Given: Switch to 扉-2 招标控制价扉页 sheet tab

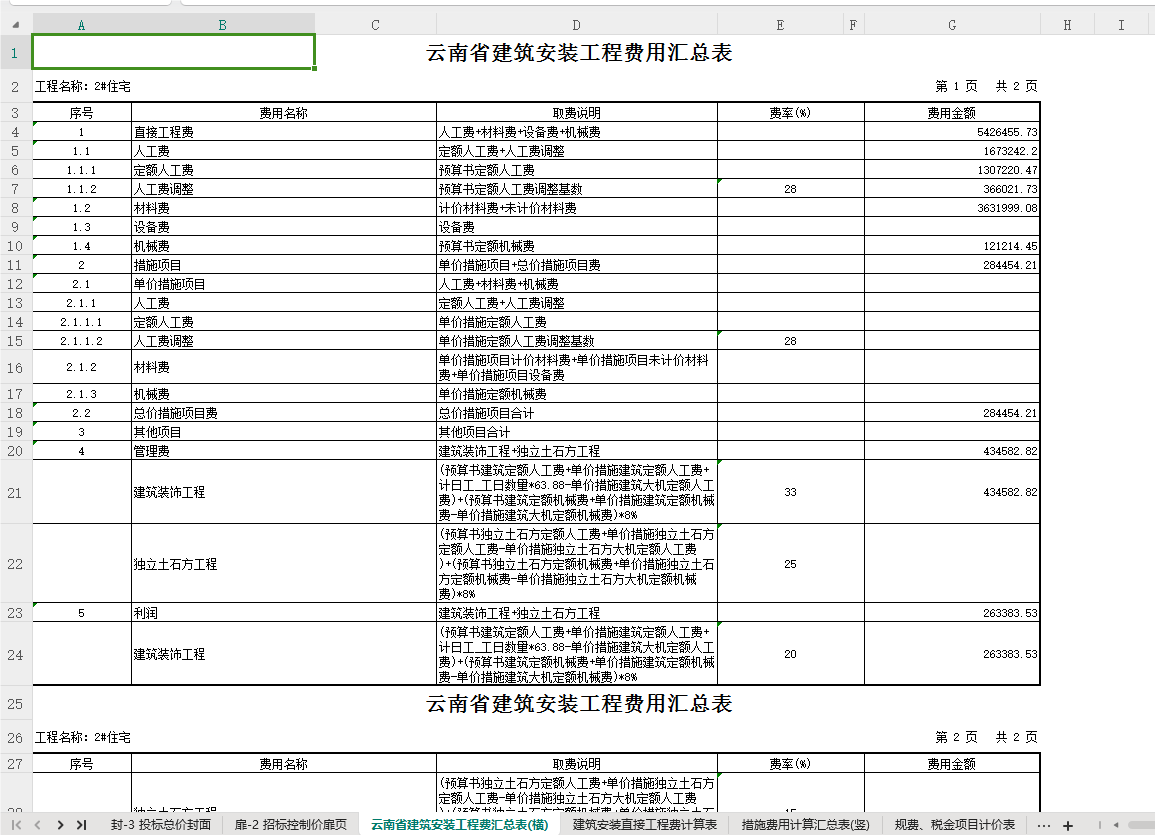Looking at the screenshot, I should (x=290, y=825).
